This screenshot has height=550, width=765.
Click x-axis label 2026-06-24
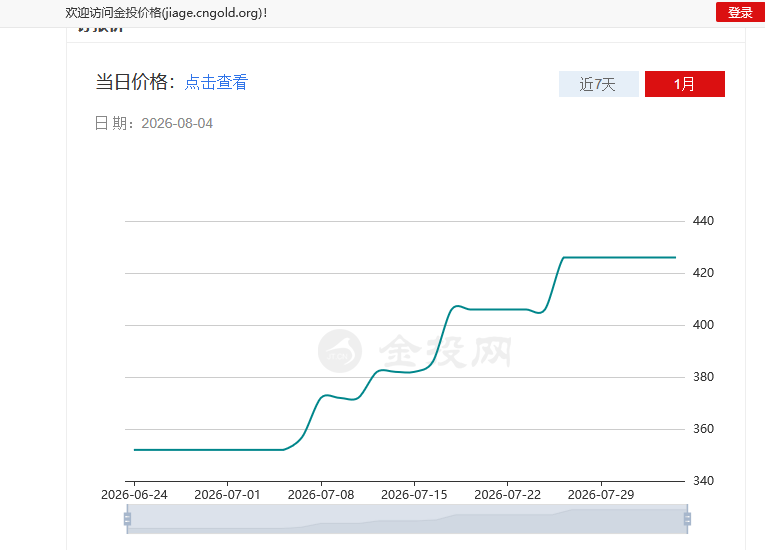coord(134,495)
